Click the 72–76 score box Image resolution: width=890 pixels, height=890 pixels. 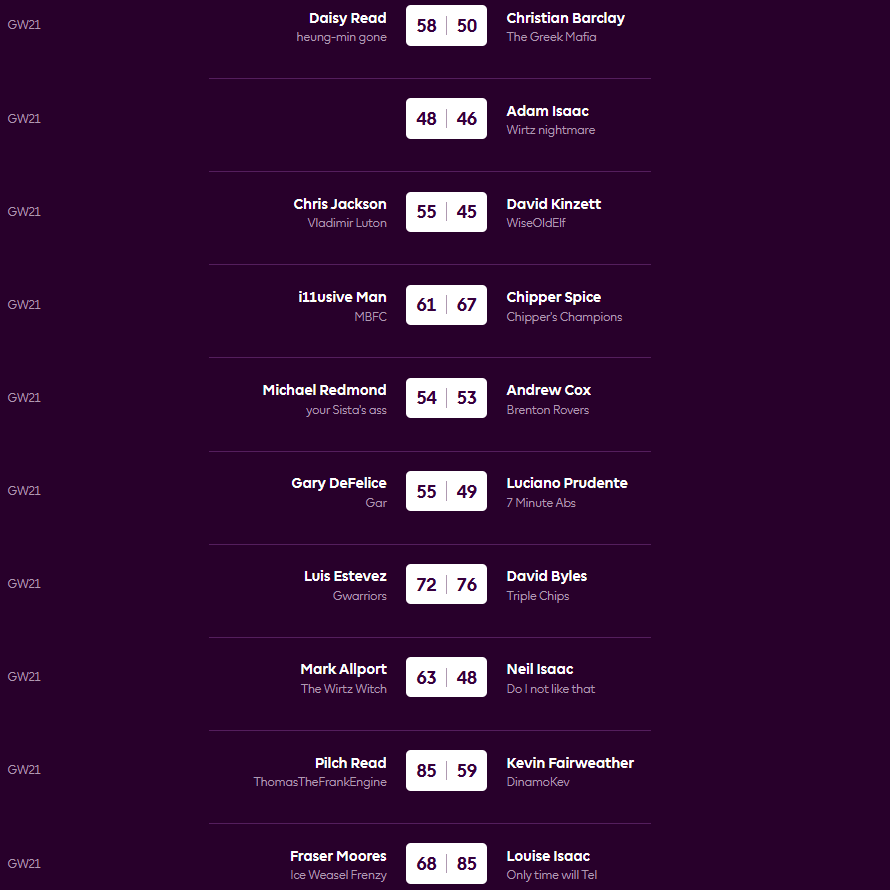click(446, 584)
